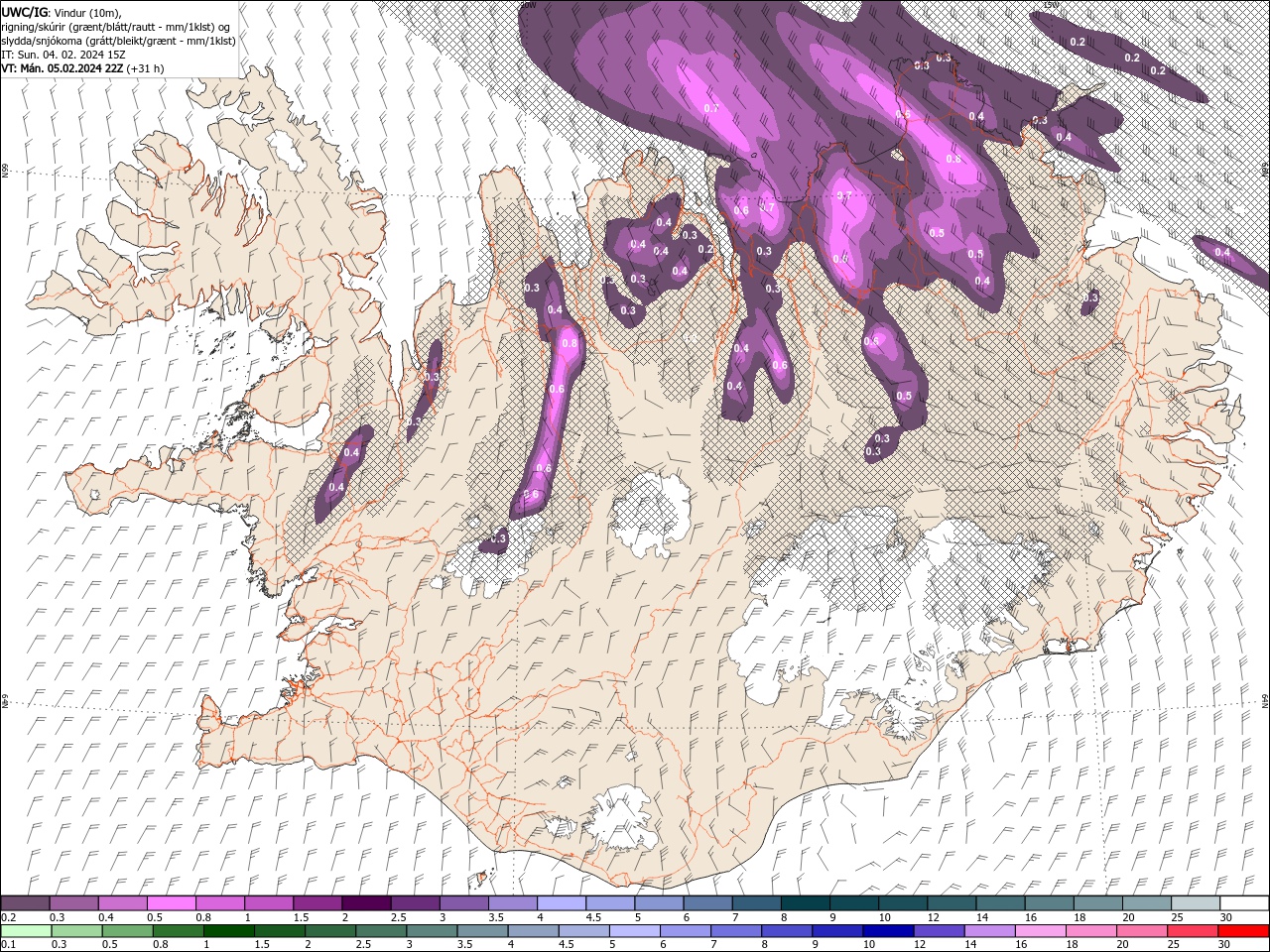Click the '(+31 h)' forecast offset text
The height and width of the screenshot is (952, 1270).
(x=146, y=68)
